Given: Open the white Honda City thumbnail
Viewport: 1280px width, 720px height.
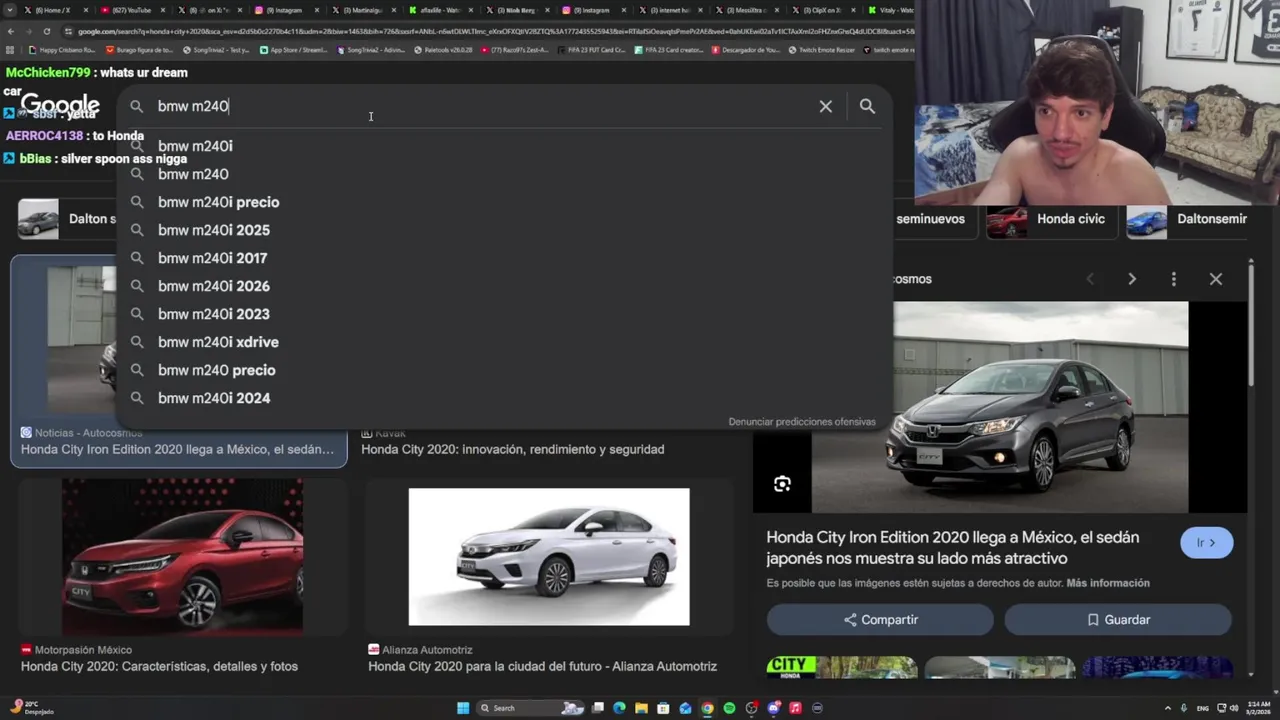Looking at the screenshot, I should pos(549,557).
